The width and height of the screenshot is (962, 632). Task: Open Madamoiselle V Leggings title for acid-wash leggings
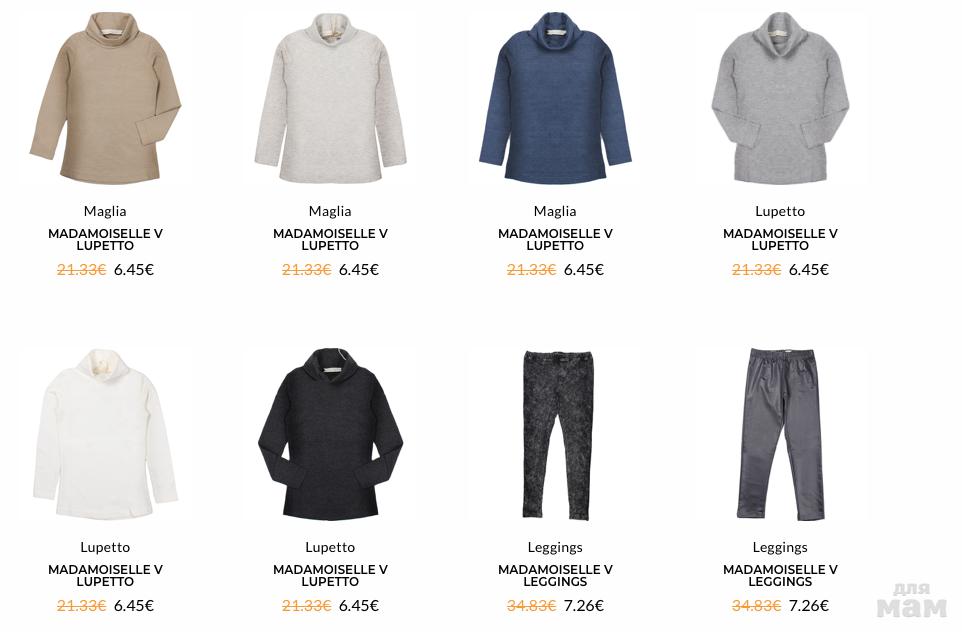[555, 575]
